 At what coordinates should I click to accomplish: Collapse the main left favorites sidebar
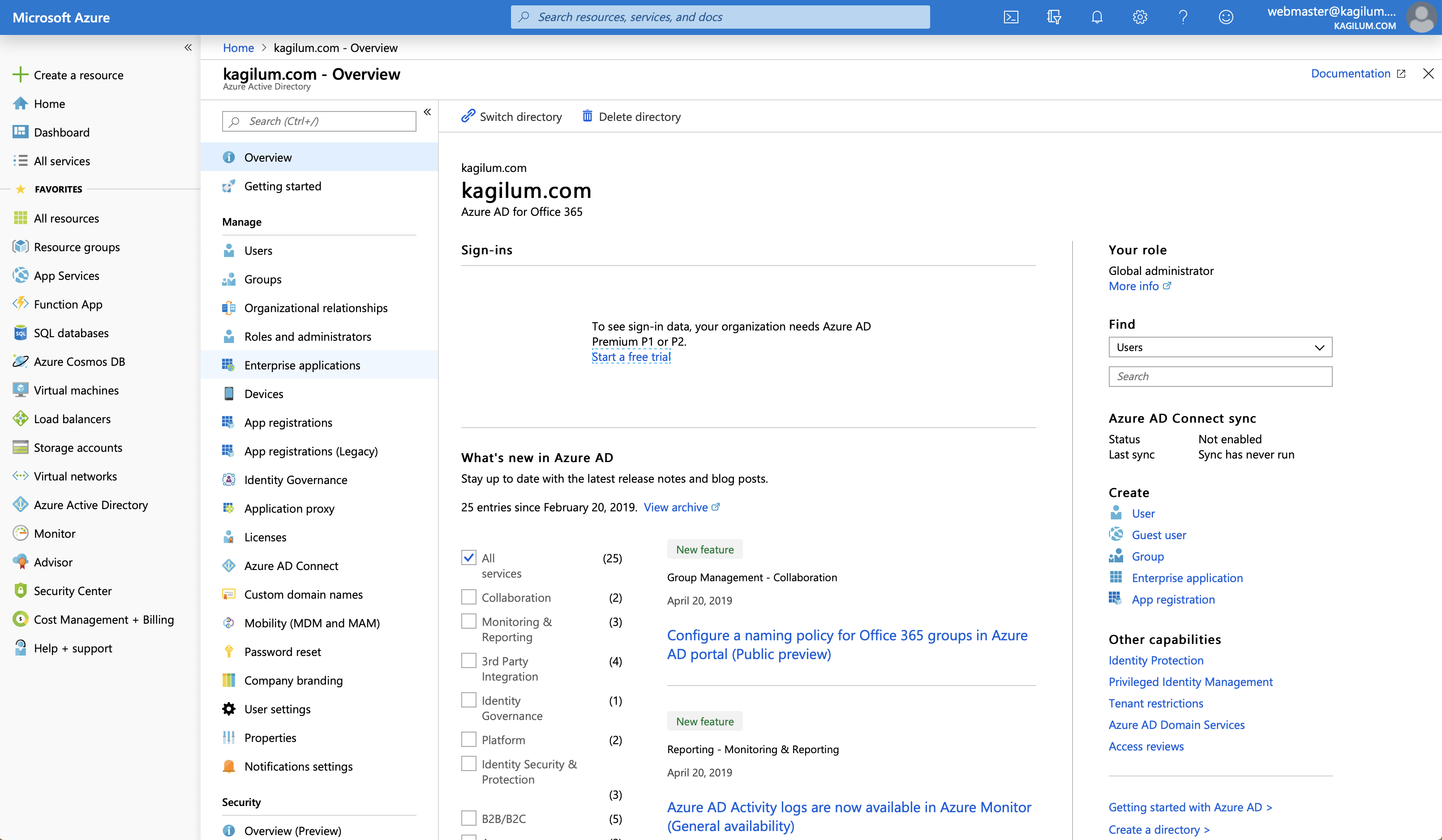[188, 47]
